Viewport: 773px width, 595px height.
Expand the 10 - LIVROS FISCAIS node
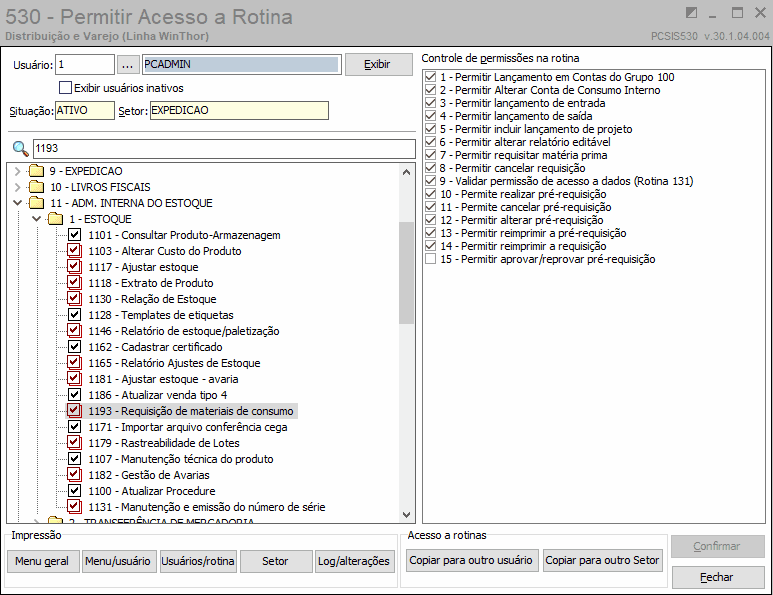coord(18,187)
